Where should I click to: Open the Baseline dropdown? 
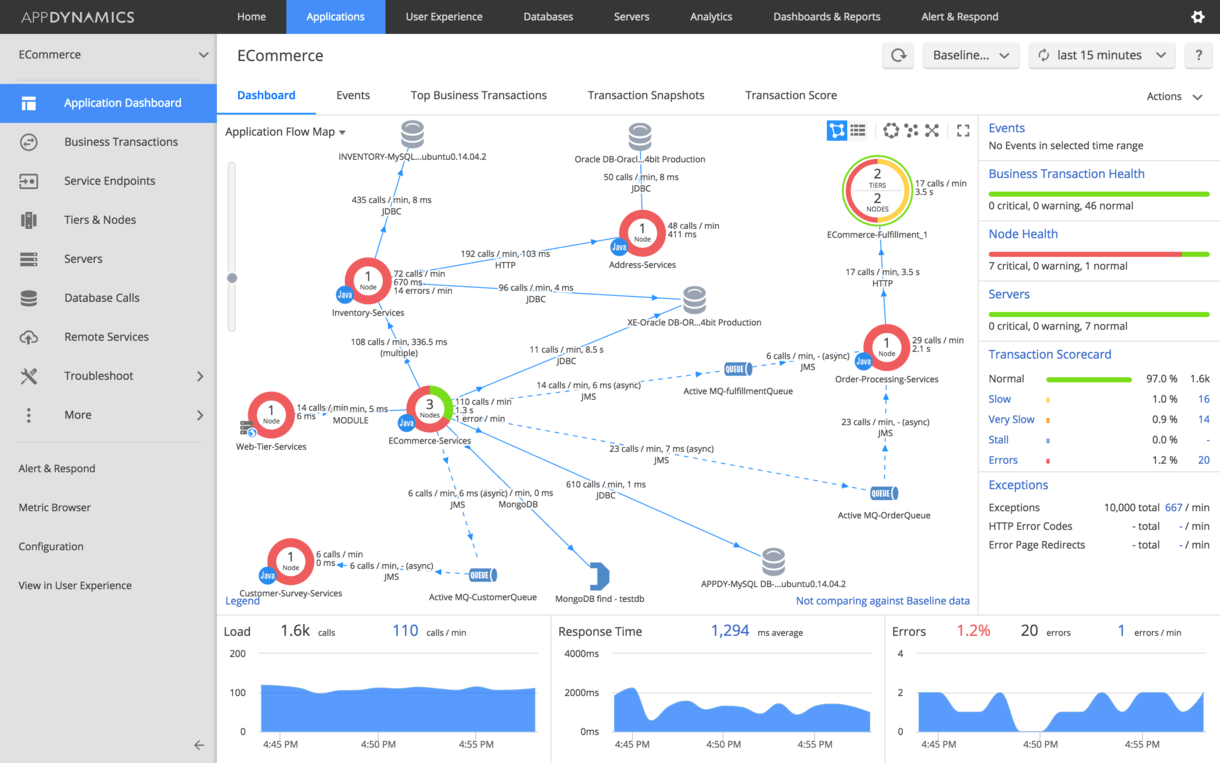tap(971, 56)
